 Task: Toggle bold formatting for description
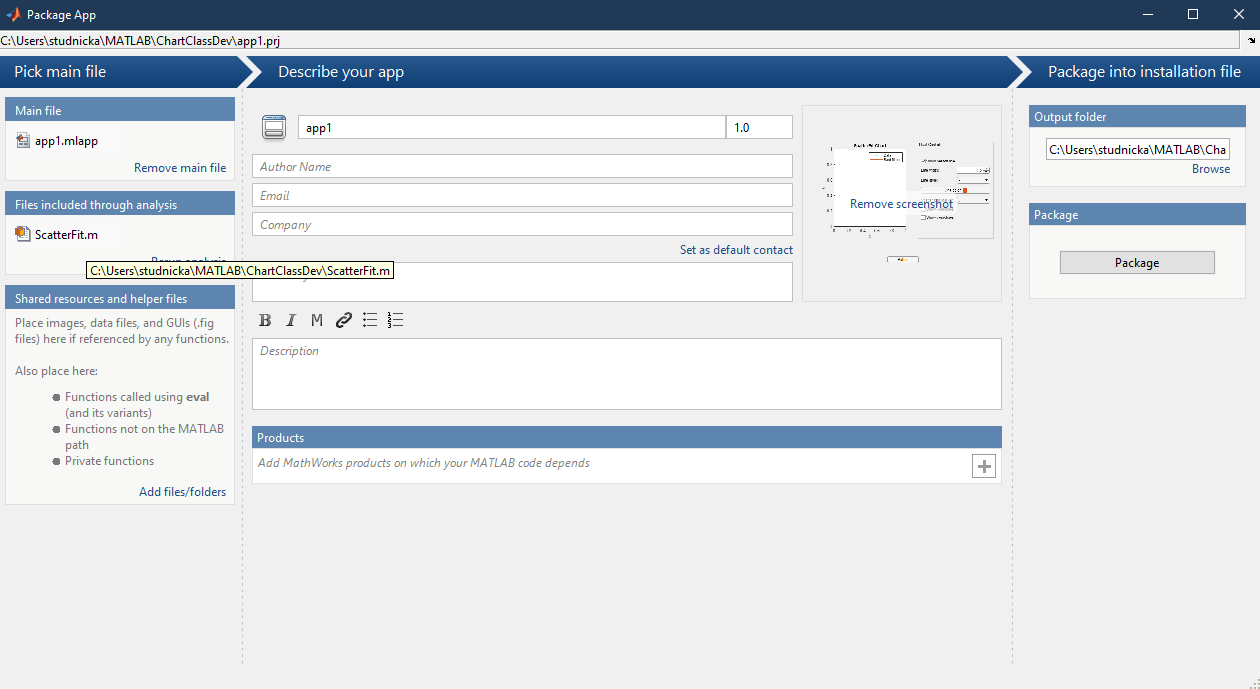click(x=265, y=320)
